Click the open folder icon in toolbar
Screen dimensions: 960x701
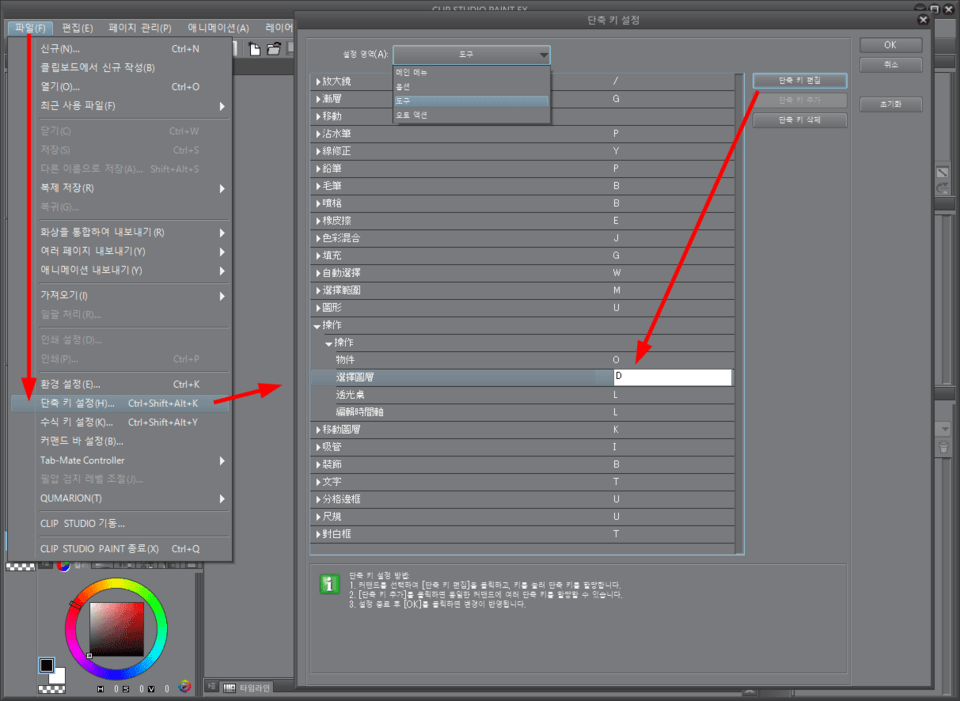(x=273, y=49)
